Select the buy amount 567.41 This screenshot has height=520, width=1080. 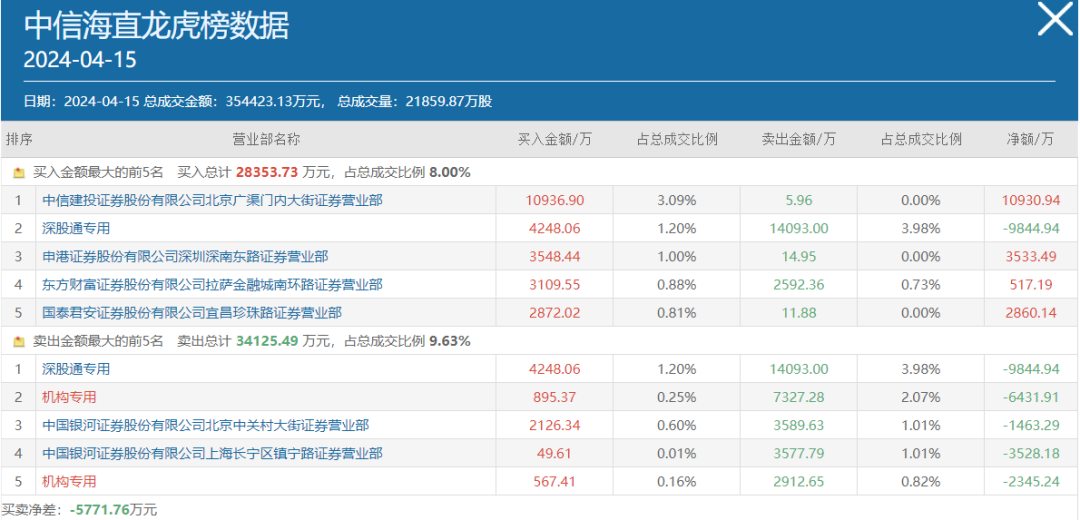[x=554, y=481]
